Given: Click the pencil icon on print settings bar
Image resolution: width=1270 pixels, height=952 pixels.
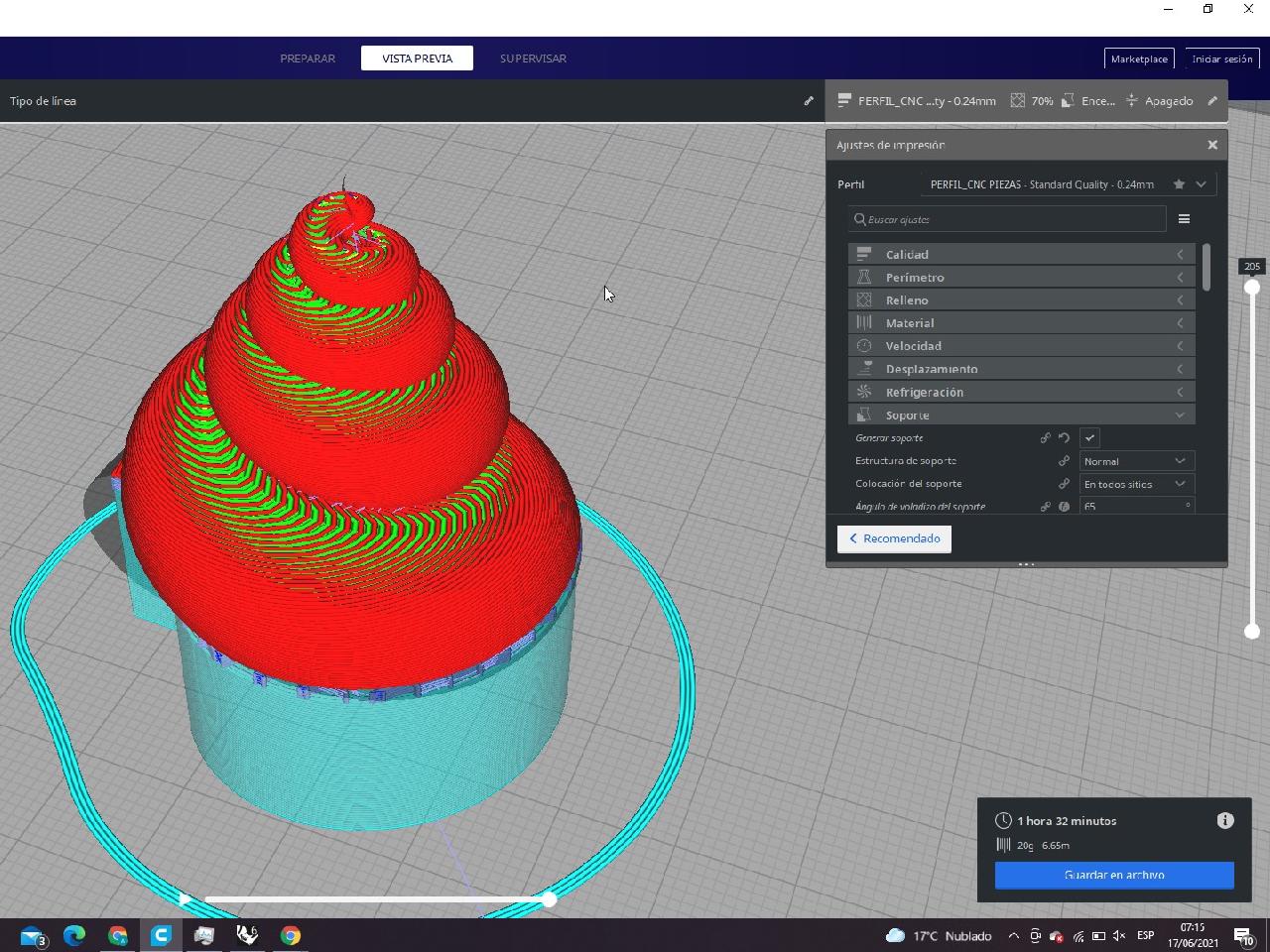Looking at the screenshot, I should point(1212,101).
